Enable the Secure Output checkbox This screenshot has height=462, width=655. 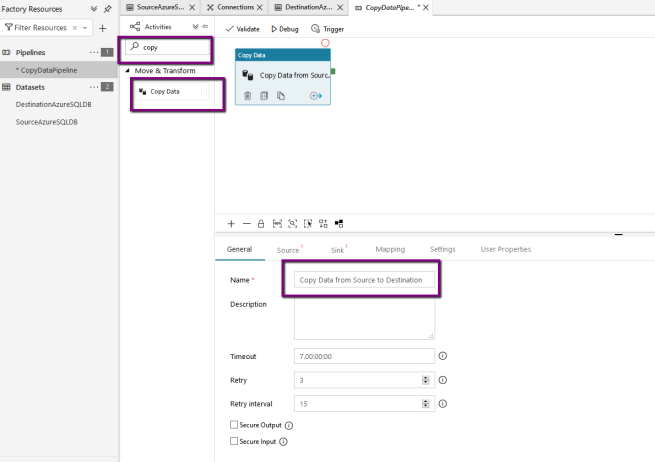(234, 426)
